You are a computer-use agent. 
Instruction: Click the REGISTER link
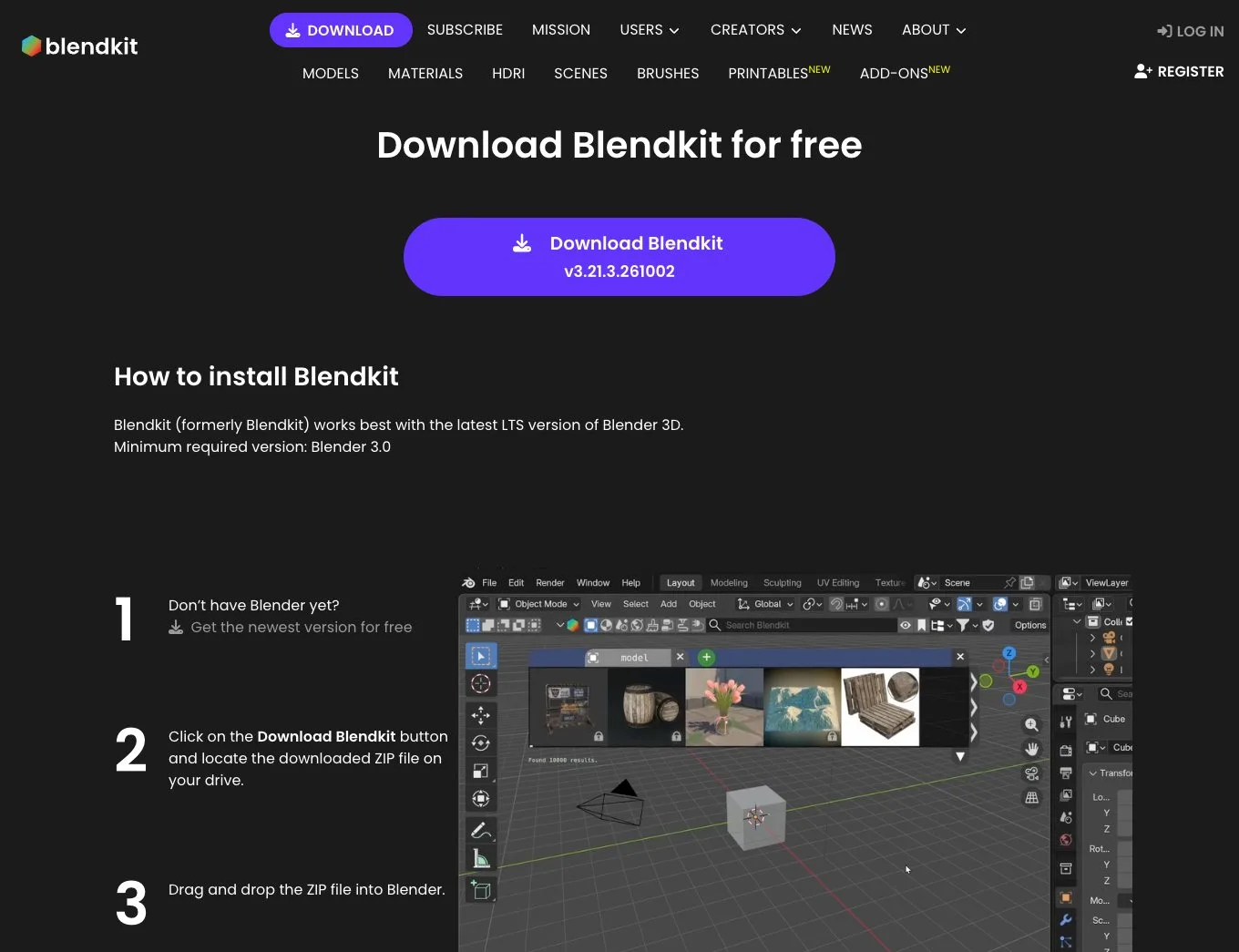[1179, 71]
